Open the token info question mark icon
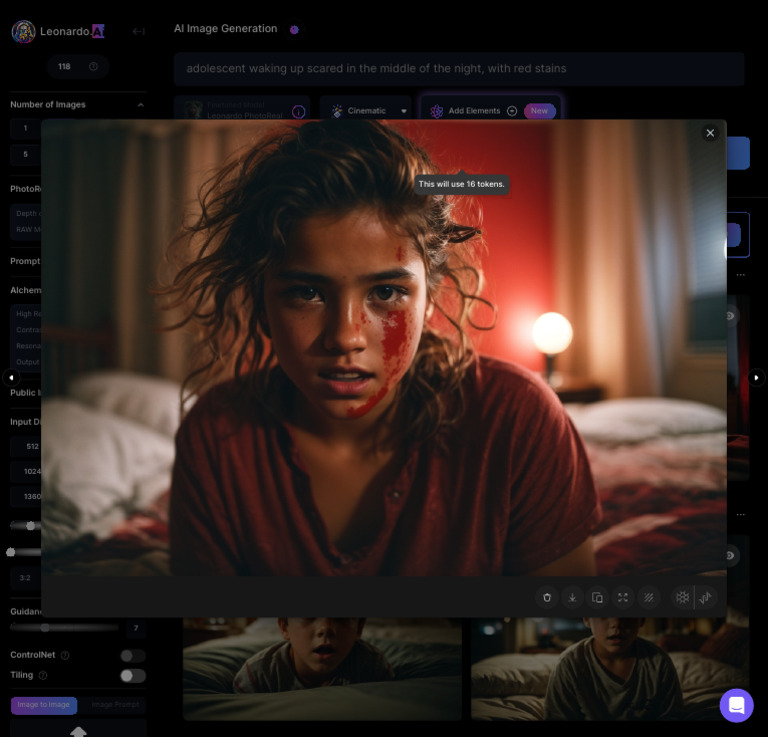Image resolution: width=768 pixels, height=737 pixels. coord(93,66)
